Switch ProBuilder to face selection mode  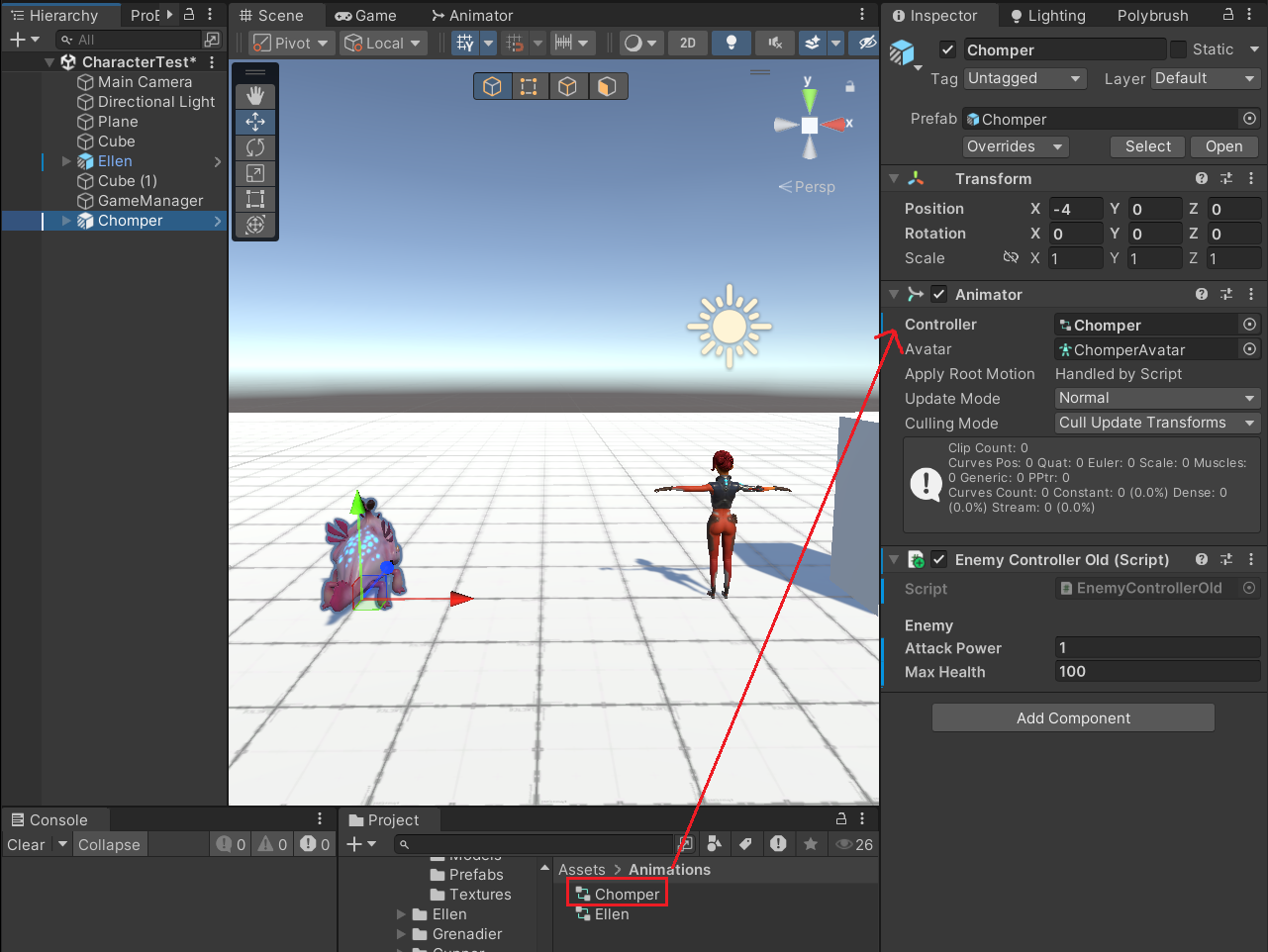(x=607, y=87)
